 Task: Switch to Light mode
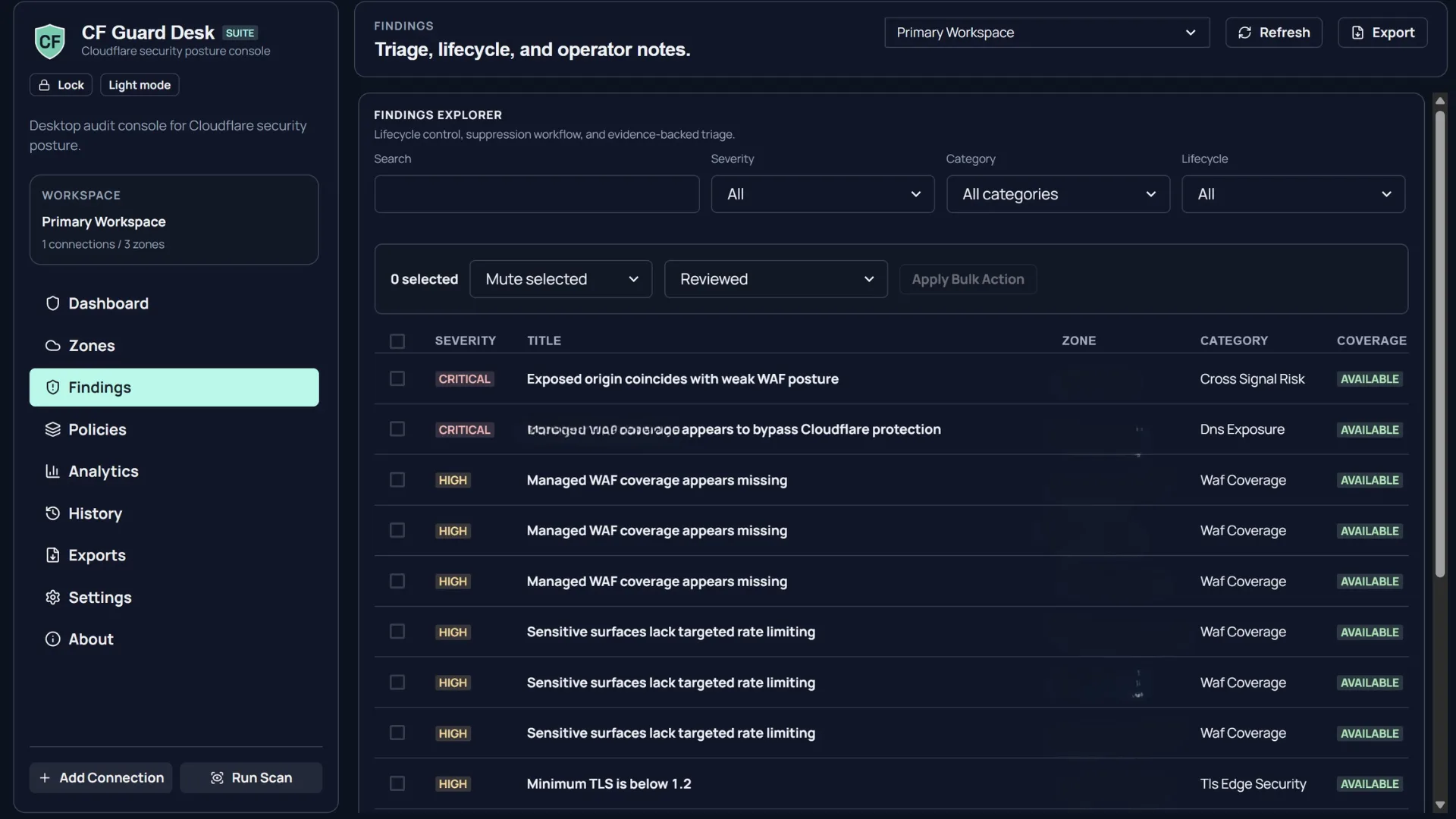point(140,85)
